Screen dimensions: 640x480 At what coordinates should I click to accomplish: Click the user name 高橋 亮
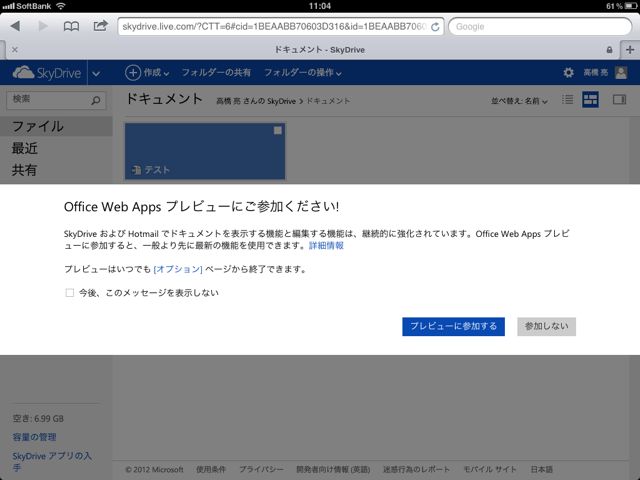click(x=596, y=73)
